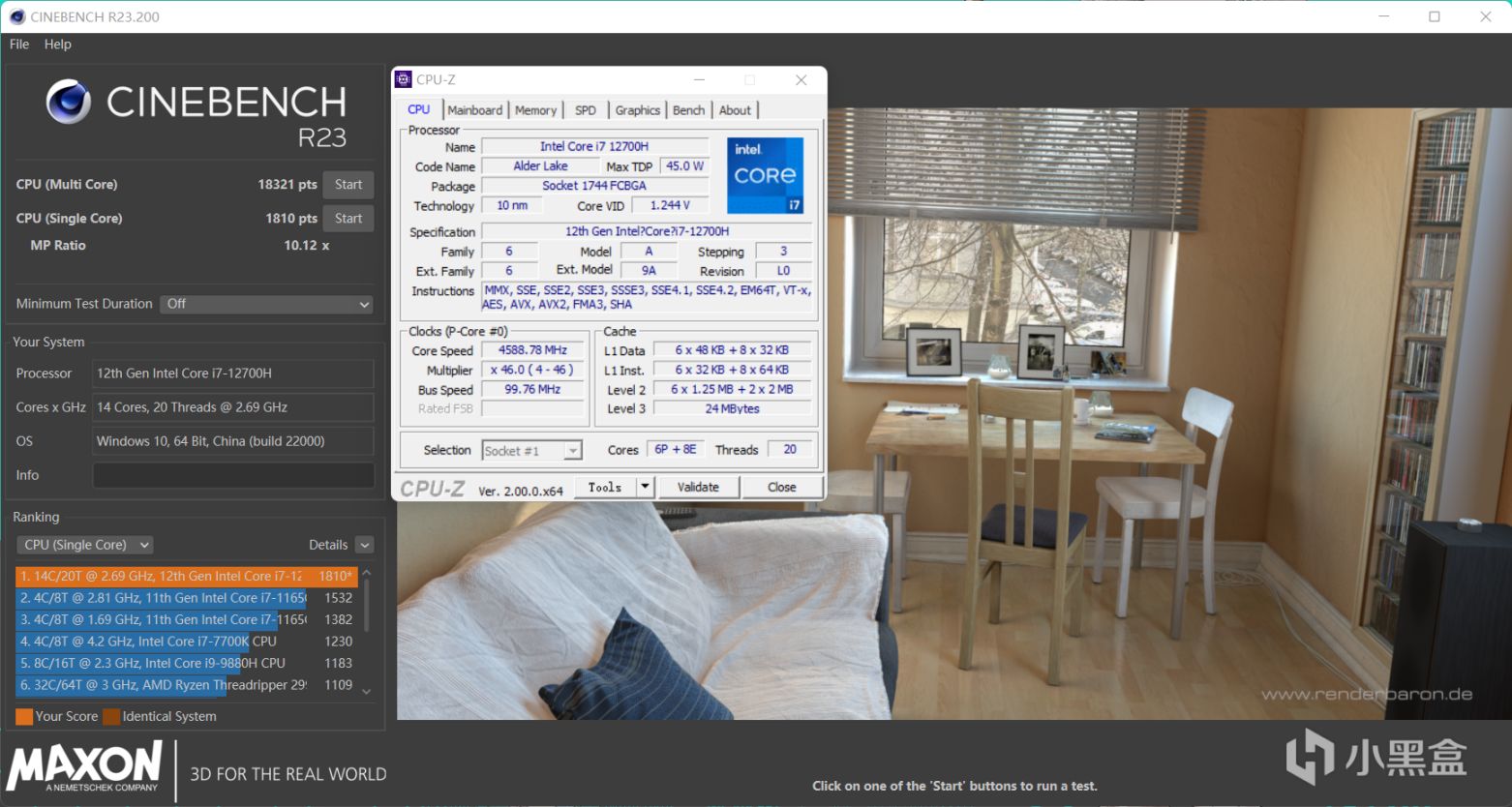
Task: Click the OS field Windows 10, 64 Bit
Action: (x=233, y=441)
